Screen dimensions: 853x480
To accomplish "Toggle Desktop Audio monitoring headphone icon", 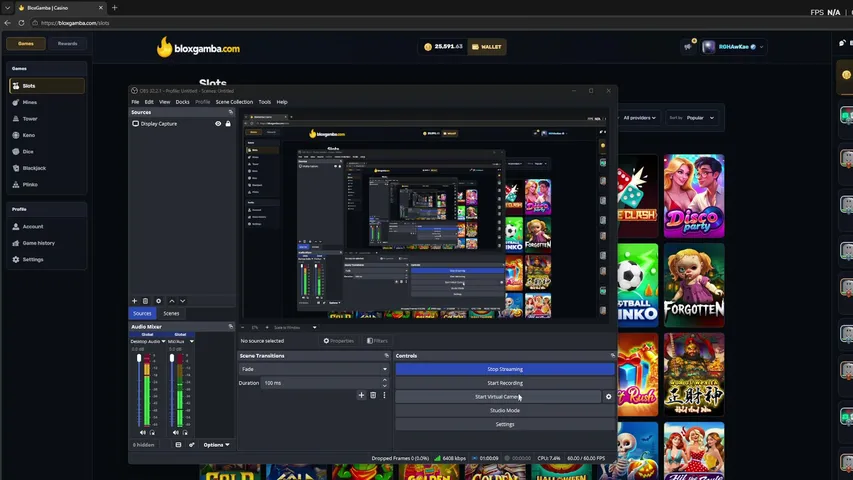I will pos(152,433).
